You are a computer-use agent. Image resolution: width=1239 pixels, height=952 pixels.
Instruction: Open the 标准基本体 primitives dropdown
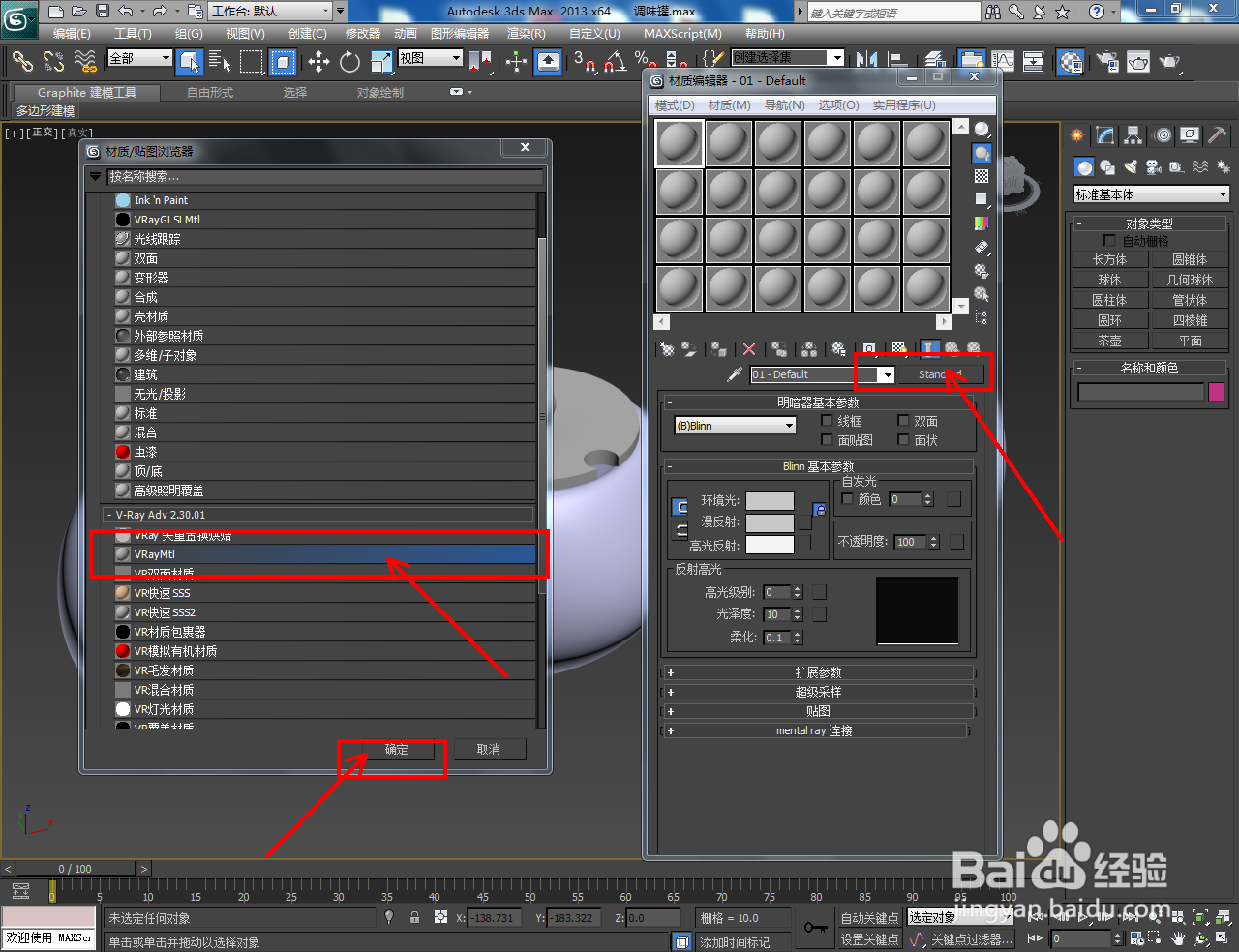click(x=1151, y=194)
